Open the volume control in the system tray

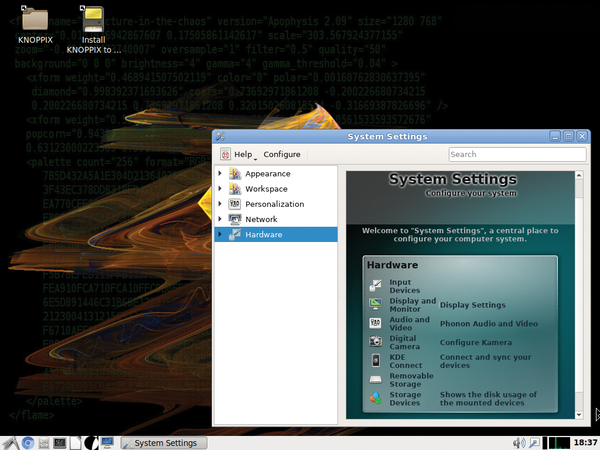coord(519,443)
